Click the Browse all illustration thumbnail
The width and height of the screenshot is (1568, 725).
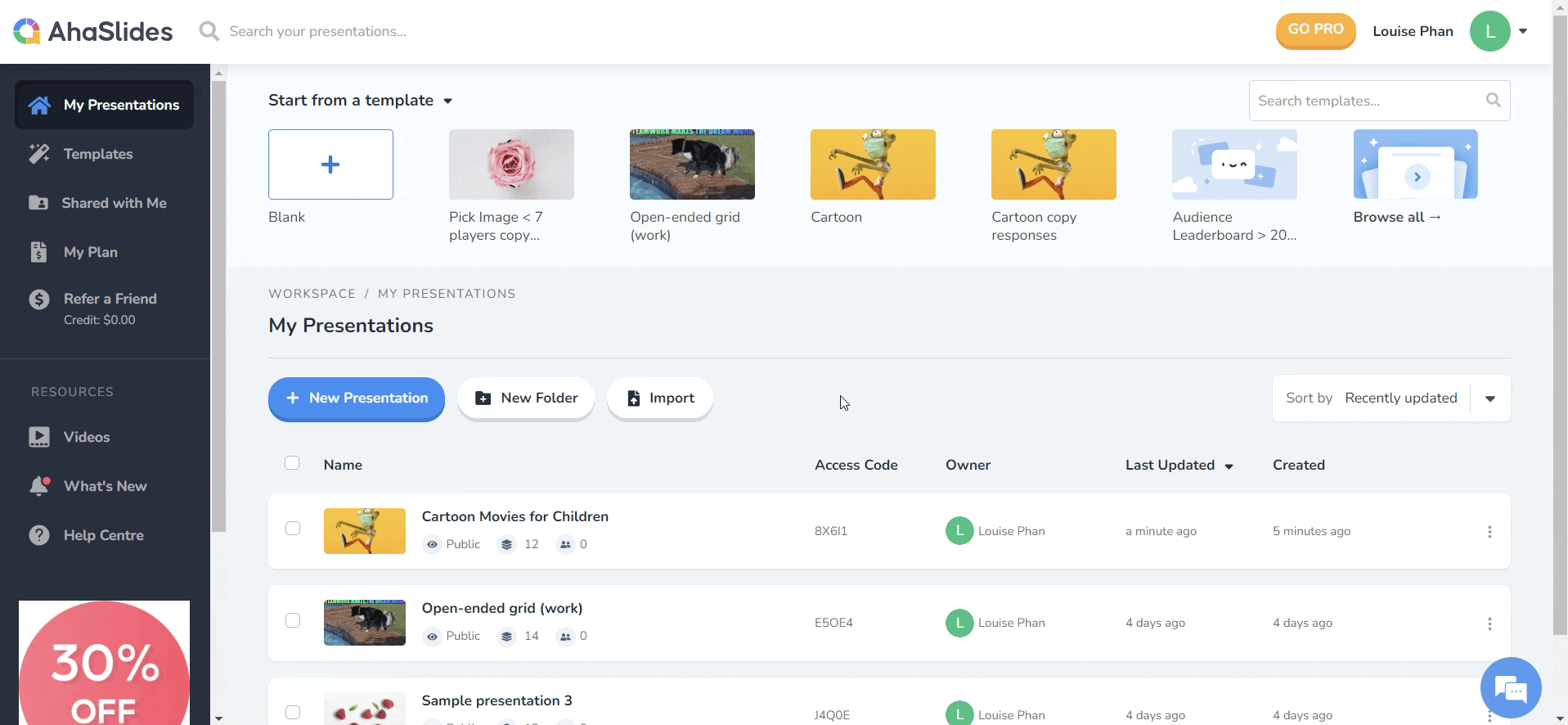click(1415, 164)
